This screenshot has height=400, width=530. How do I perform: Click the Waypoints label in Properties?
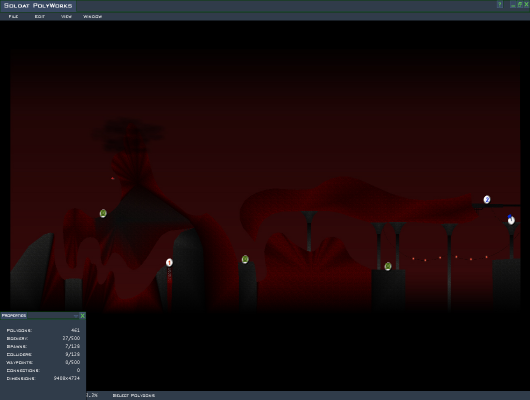coord(19,362)
